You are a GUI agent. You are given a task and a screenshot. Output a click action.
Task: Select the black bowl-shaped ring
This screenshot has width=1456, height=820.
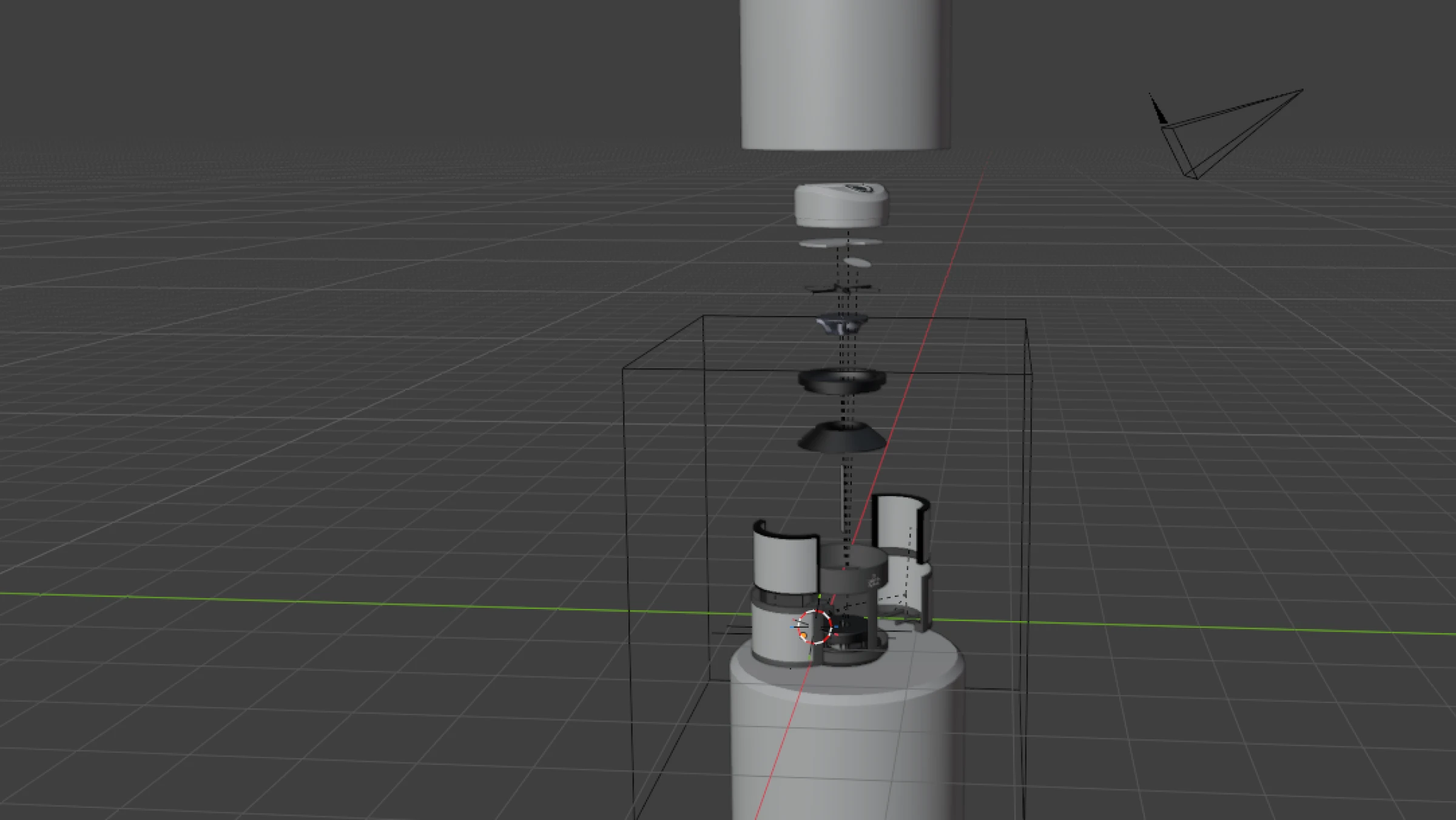[x=841, y=381]
